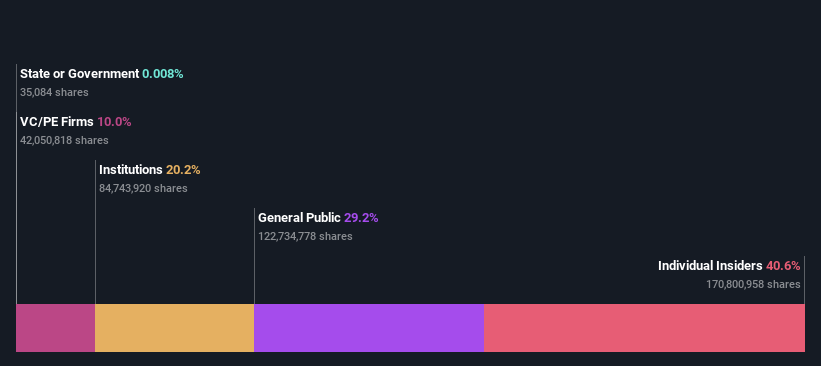Click the 20.2% percentage value
This screenshot has height=366, width=821.
pos(183,170)
